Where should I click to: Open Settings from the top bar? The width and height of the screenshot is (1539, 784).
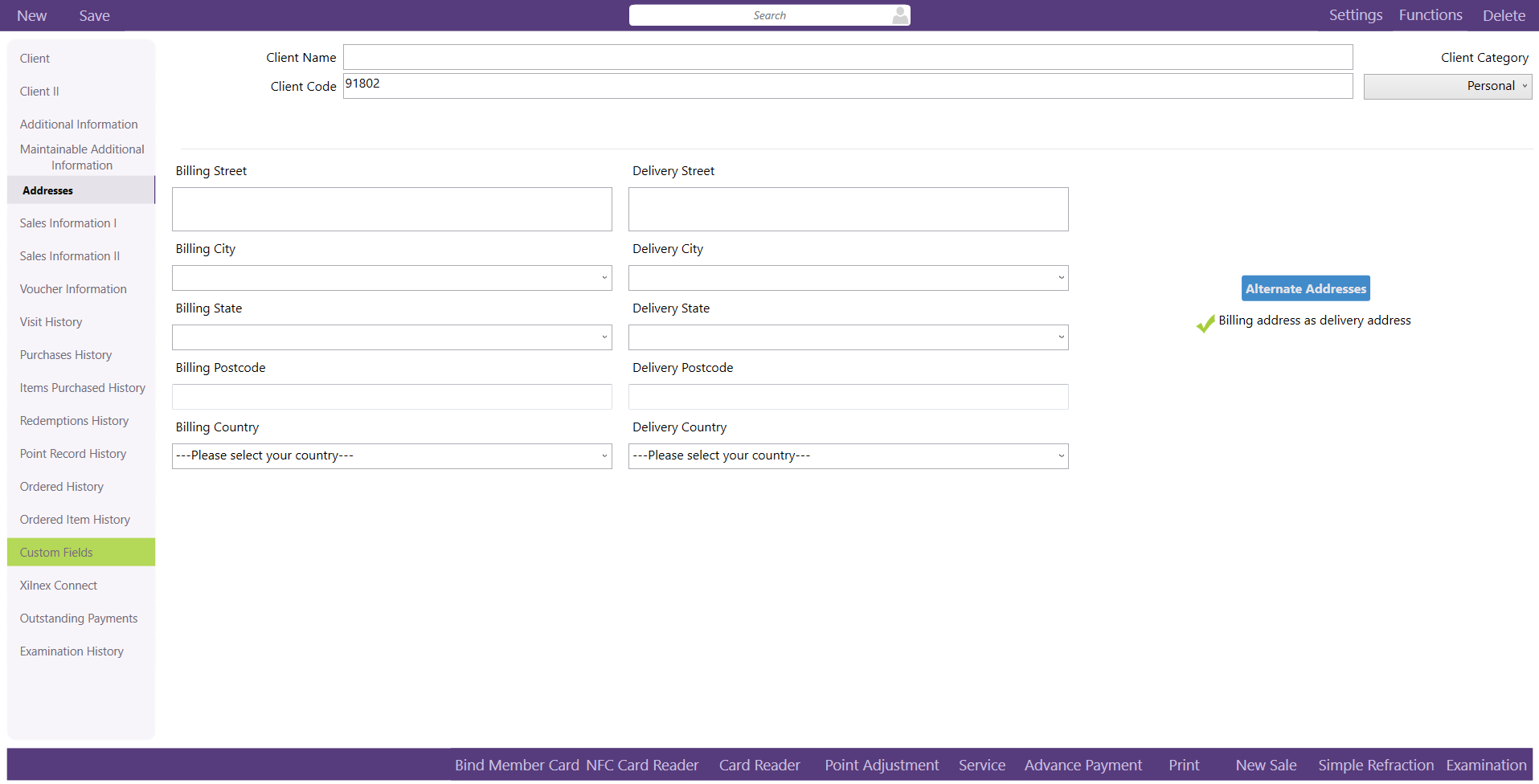[x=1355, y=15]
